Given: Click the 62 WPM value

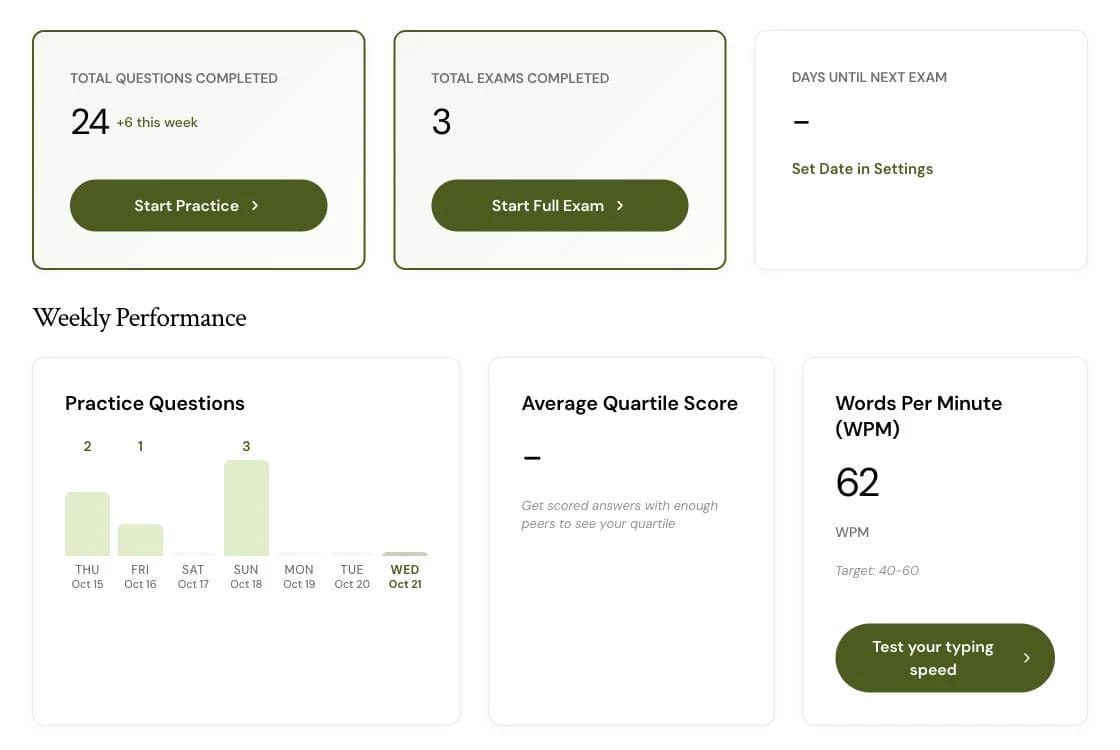Looking at the screenshot, I should [x=857, y=483].
